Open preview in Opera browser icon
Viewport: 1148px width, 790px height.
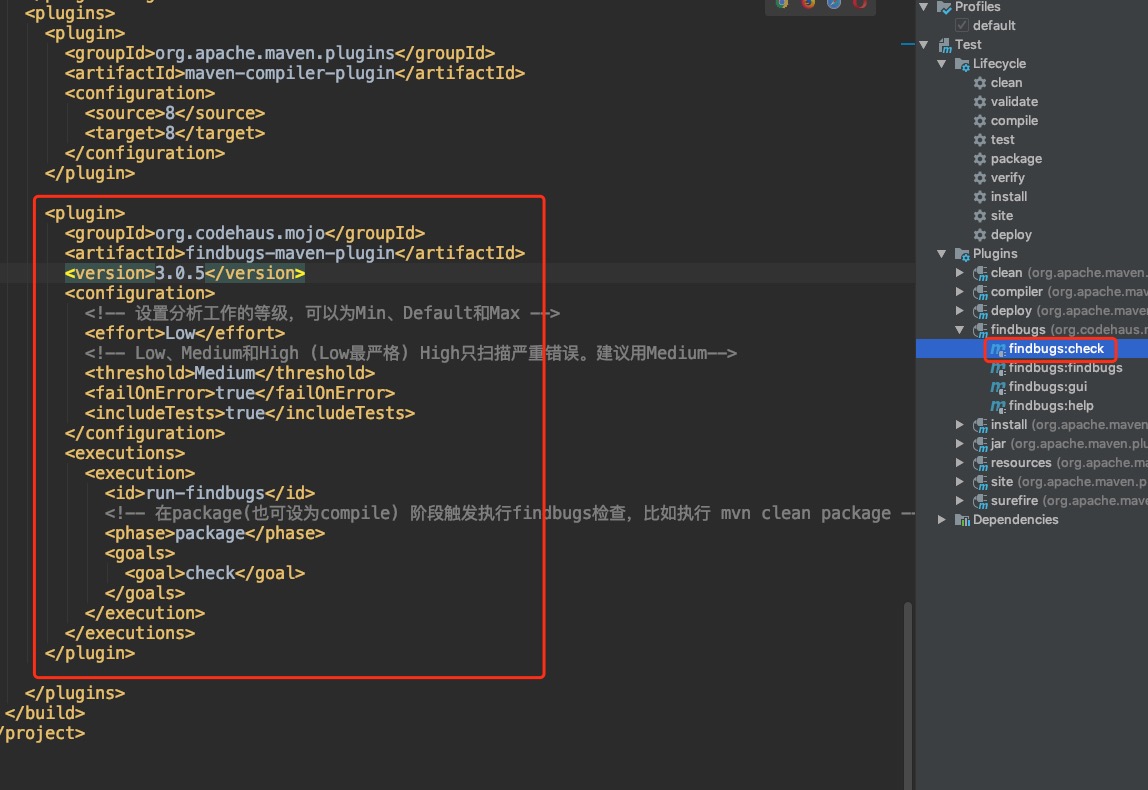[x=860, y=4]
